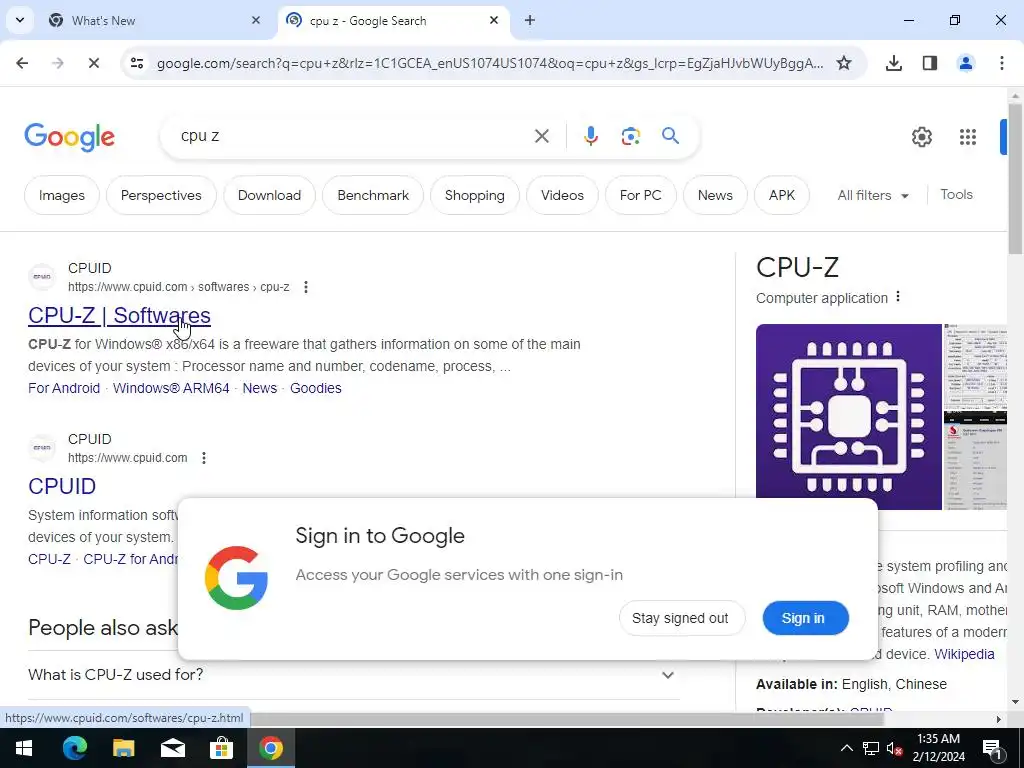
Task: Open Chrome downloads icon
Action: point(893,63)
